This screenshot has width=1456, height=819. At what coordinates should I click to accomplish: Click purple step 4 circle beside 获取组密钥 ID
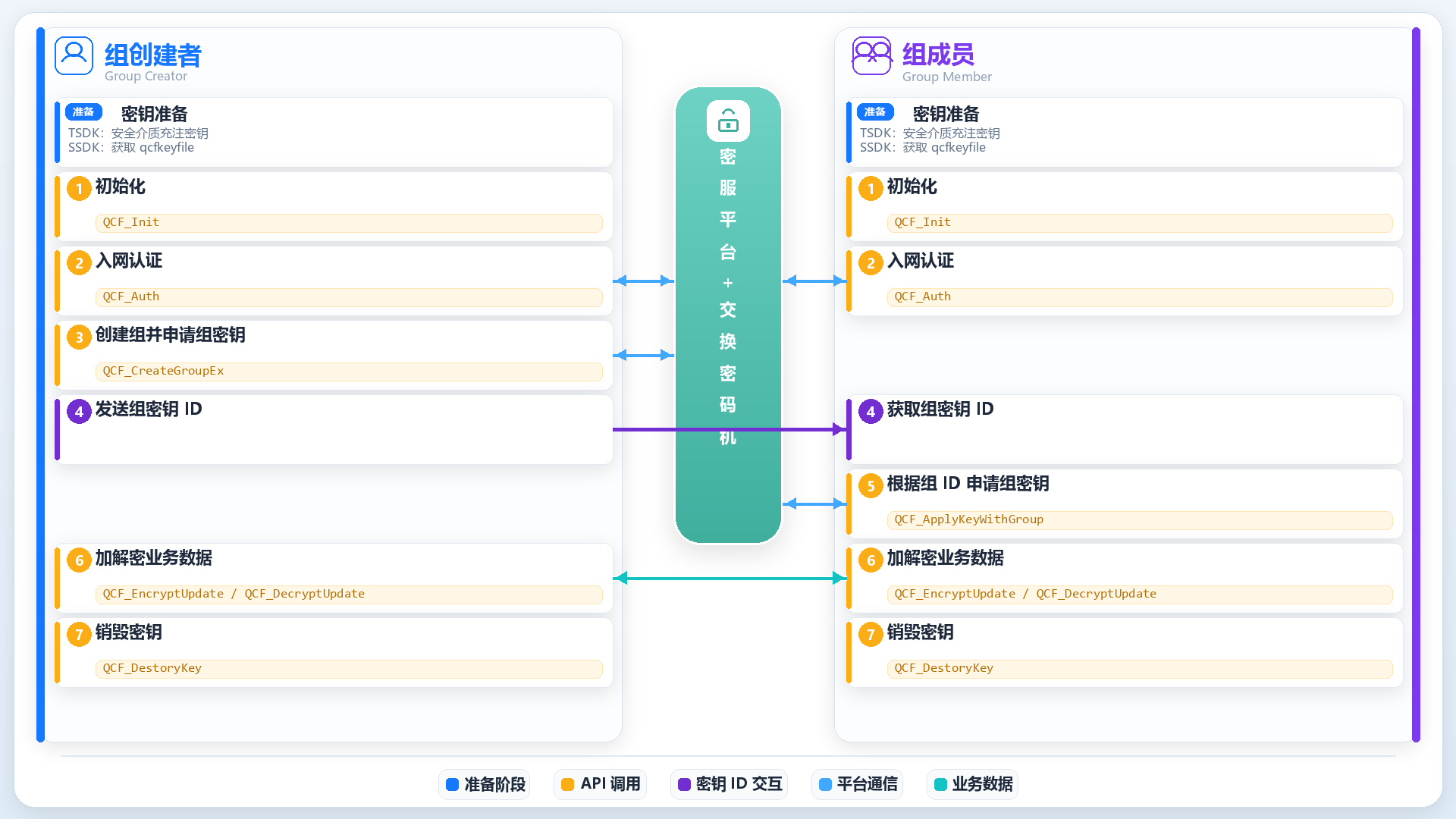point(871,411)
